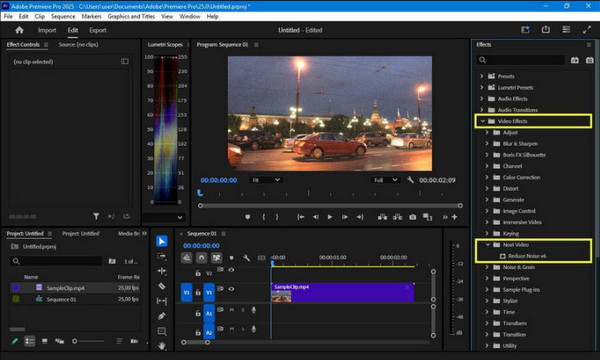Switch to the Source (no clips) tab
The image size is (600, 360).
[x=78, y=44]
